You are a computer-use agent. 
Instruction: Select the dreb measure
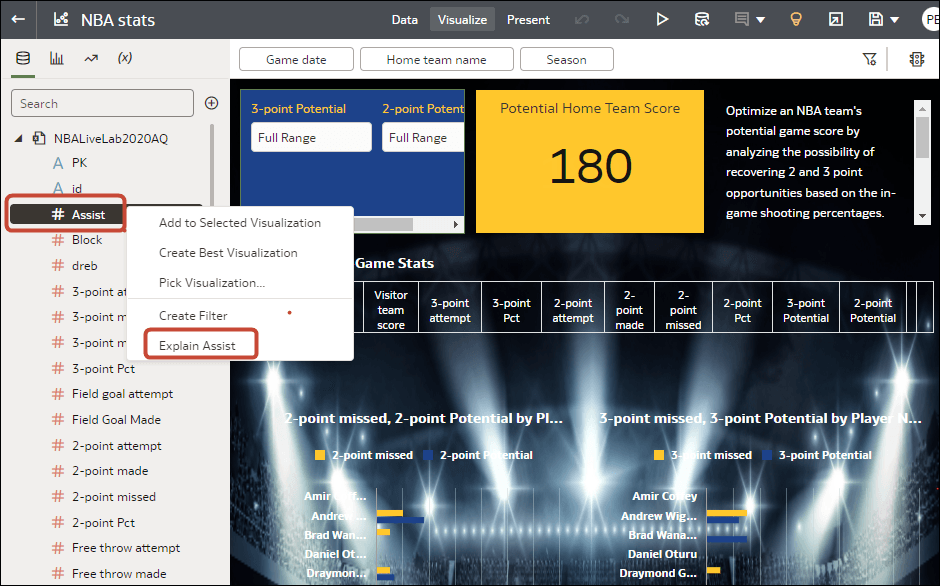click(x=85, y=266)
